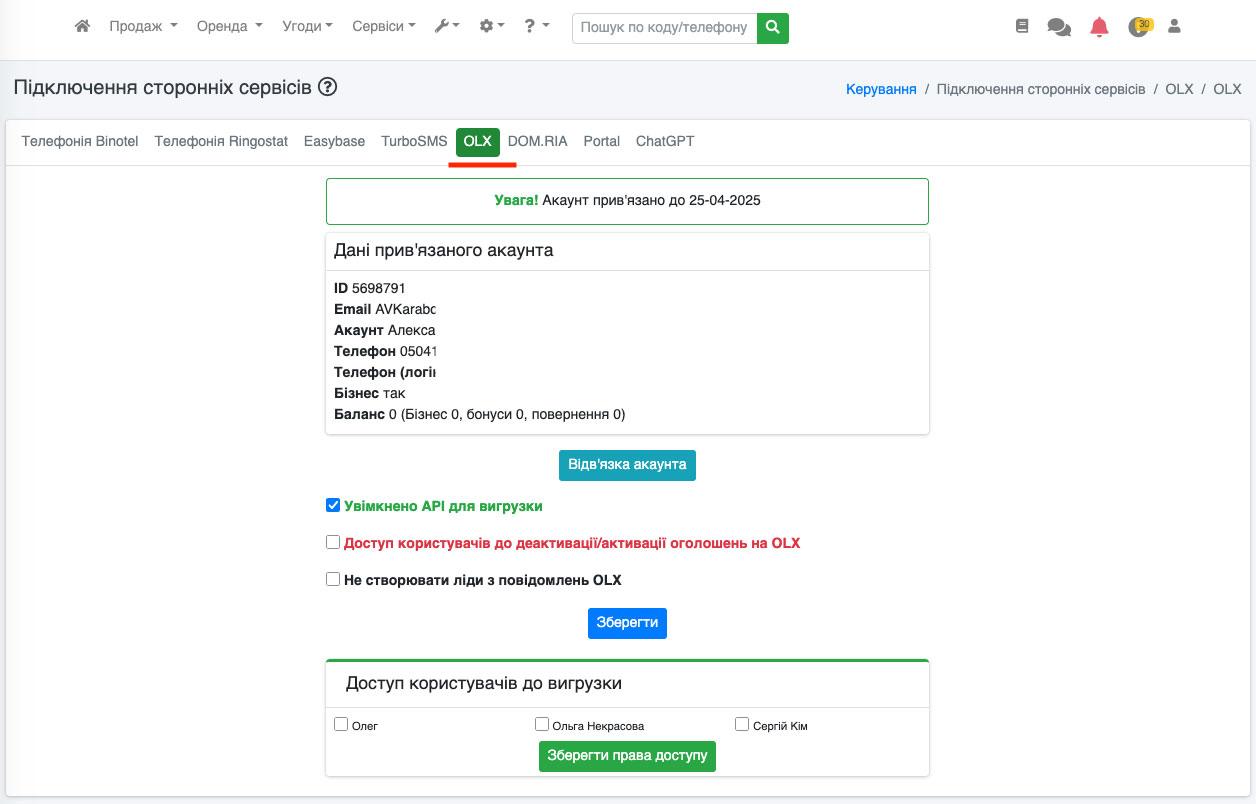Check the box for user Ольга Некрасова
Image resolution: width=1256 pixels, height=804 pixels.
click(x=542, y=724)
